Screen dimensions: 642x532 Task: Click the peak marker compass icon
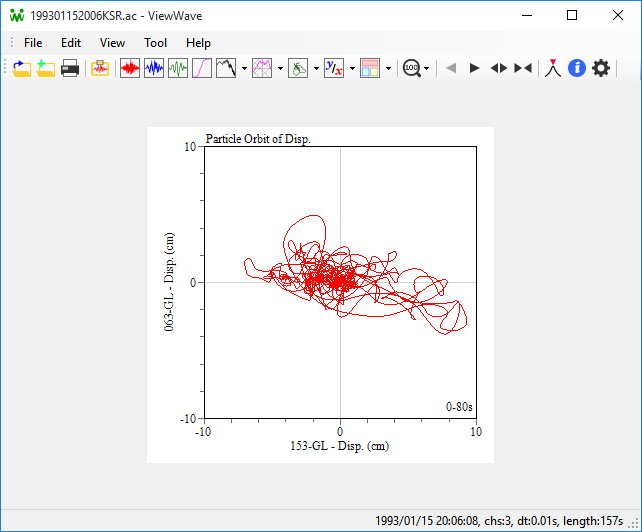pyautogui.click(x=553, y=68)
